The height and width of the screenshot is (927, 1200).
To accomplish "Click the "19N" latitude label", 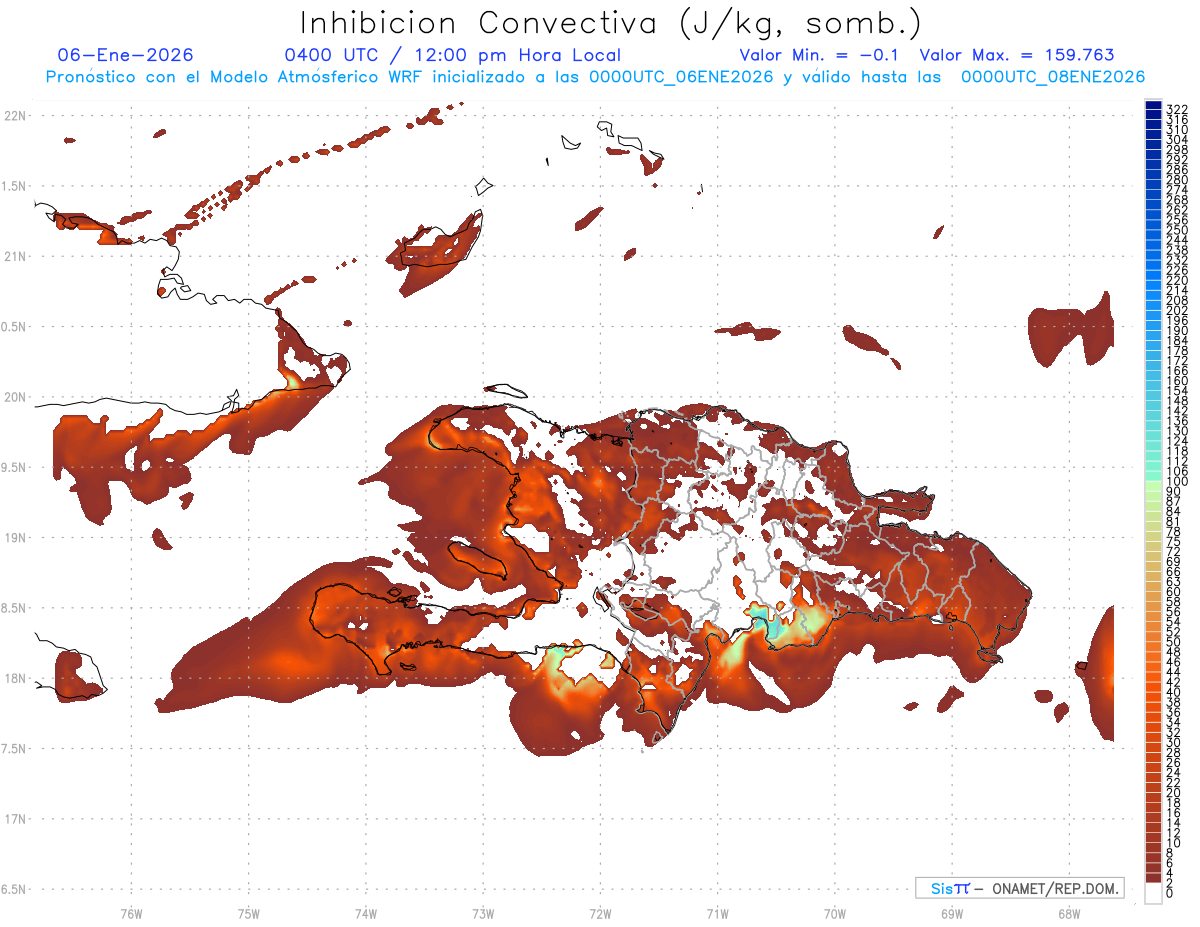I will pyautogui.click(x=15, y=537).
